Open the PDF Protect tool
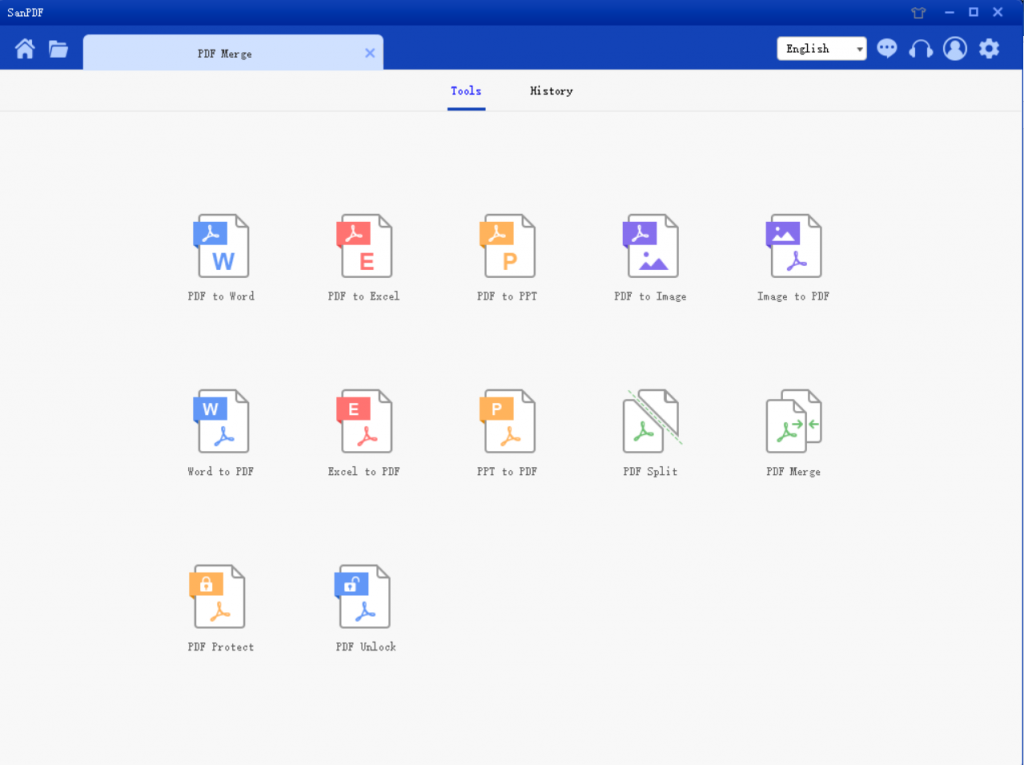Image resolution: width=1024 pixels, height=765 pixels. [221, 597]
